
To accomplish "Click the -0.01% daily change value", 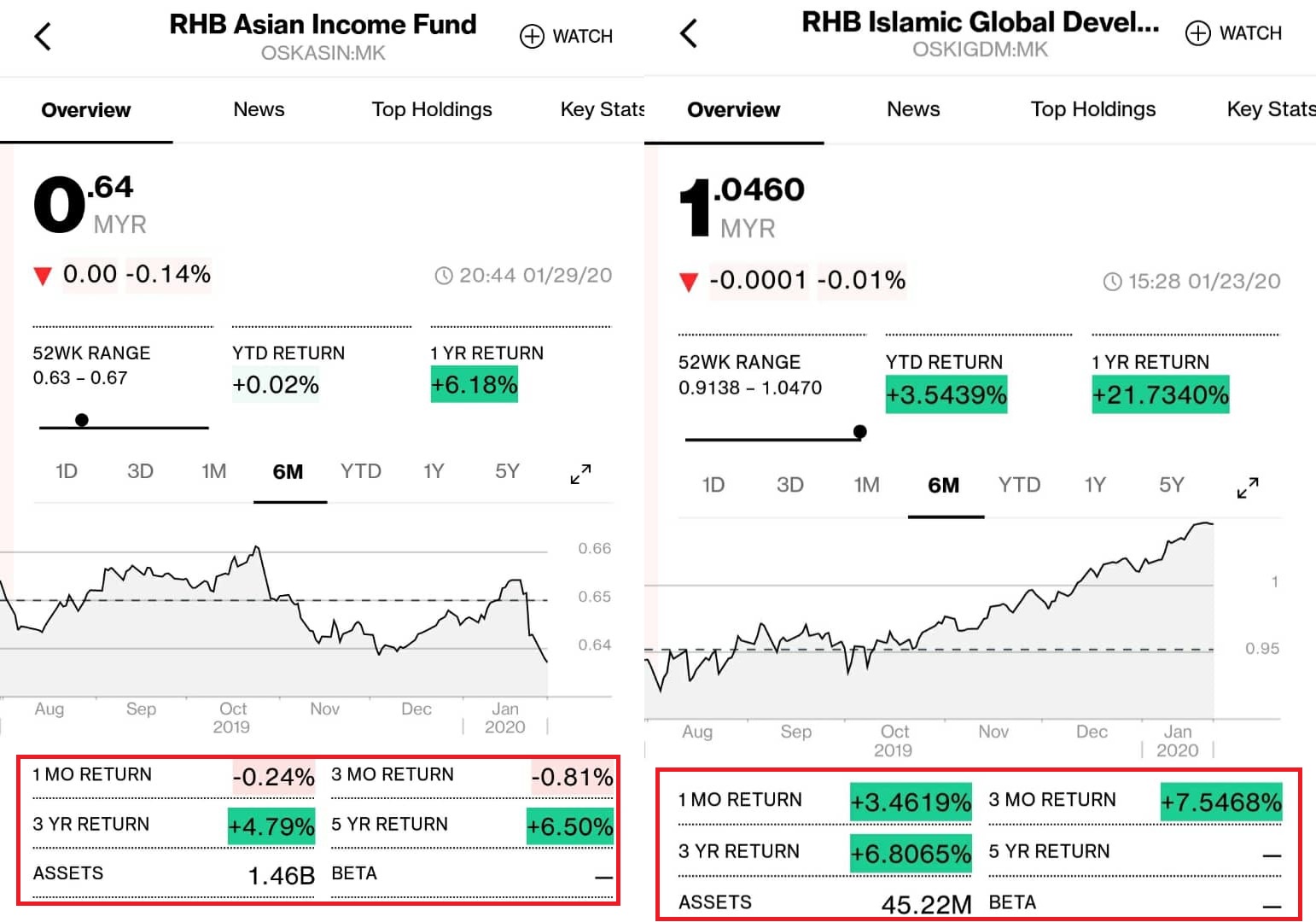I will pos(861,280).
